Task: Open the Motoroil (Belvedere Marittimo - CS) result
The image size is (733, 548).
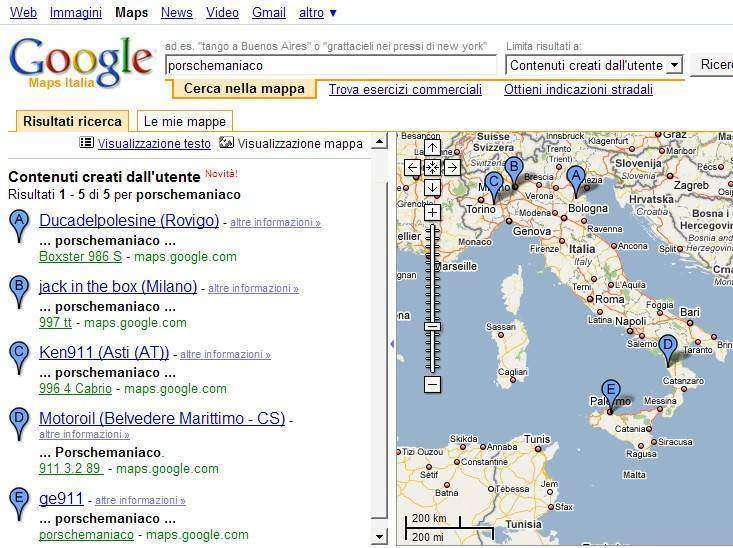Action: (x=162, y=418)
